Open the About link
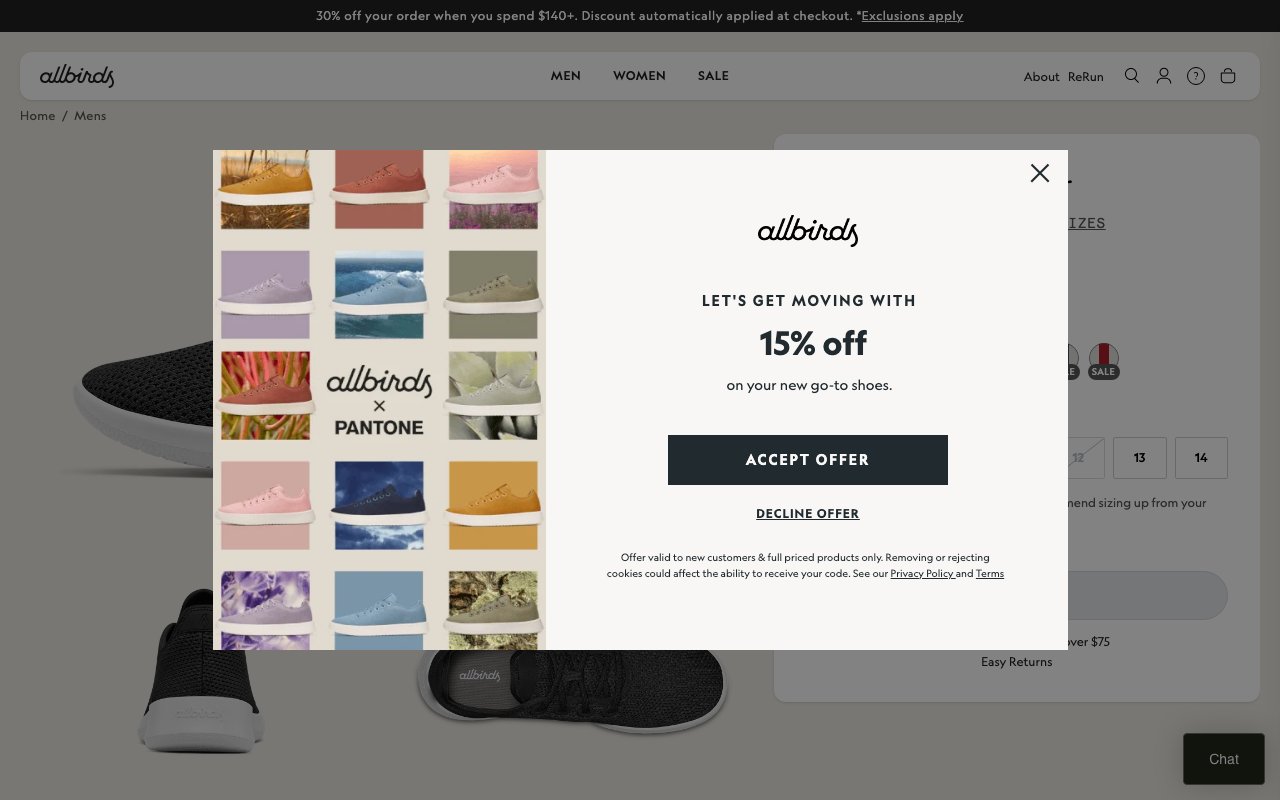This screenshot has height=800, width=1280. pyautogui.click(x=1041, y=77)
